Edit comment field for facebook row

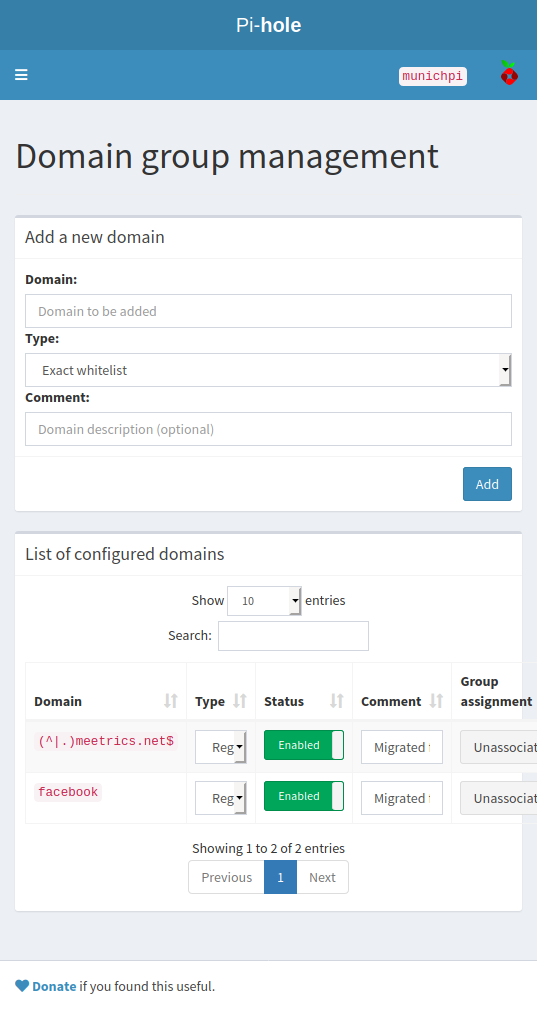pos(402,798)
